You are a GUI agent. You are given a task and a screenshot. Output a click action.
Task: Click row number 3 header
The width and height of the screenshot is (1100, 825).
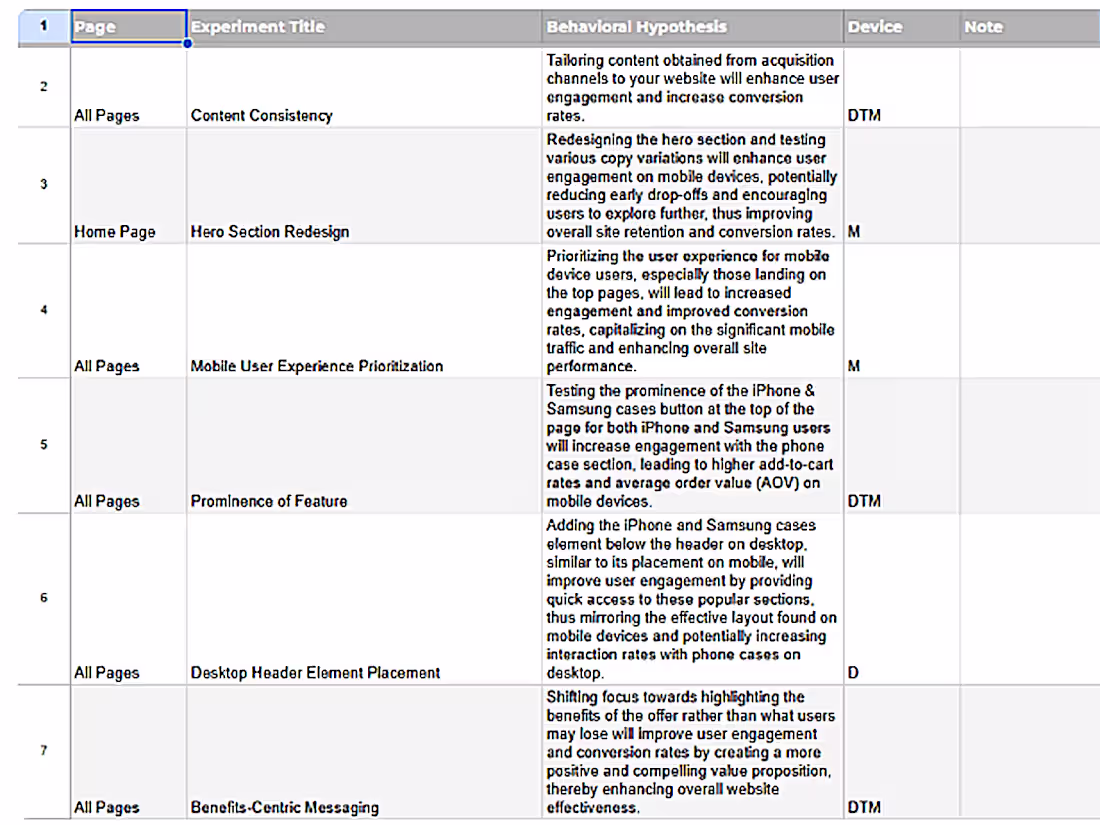pos(43,185)
